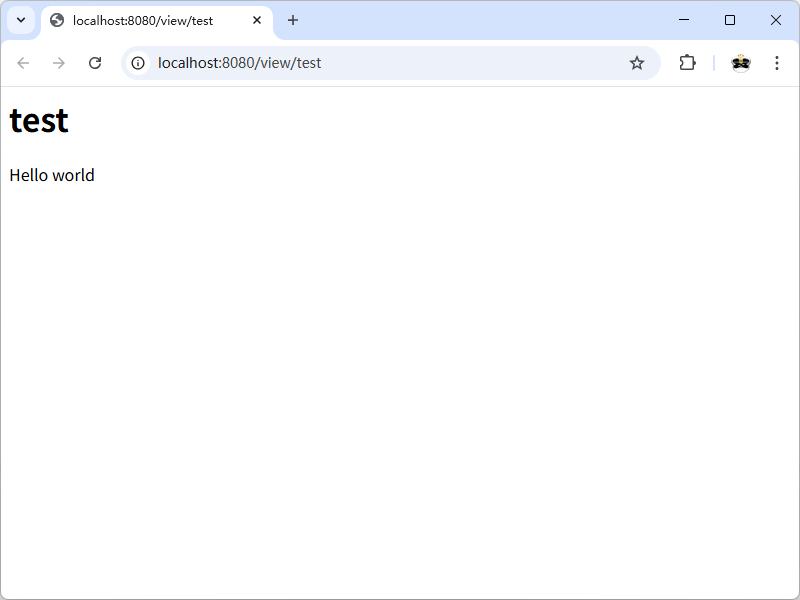Open the tab search dropdown chevron
The height and width of the screenshot is (600, 800).
point(20,20)
